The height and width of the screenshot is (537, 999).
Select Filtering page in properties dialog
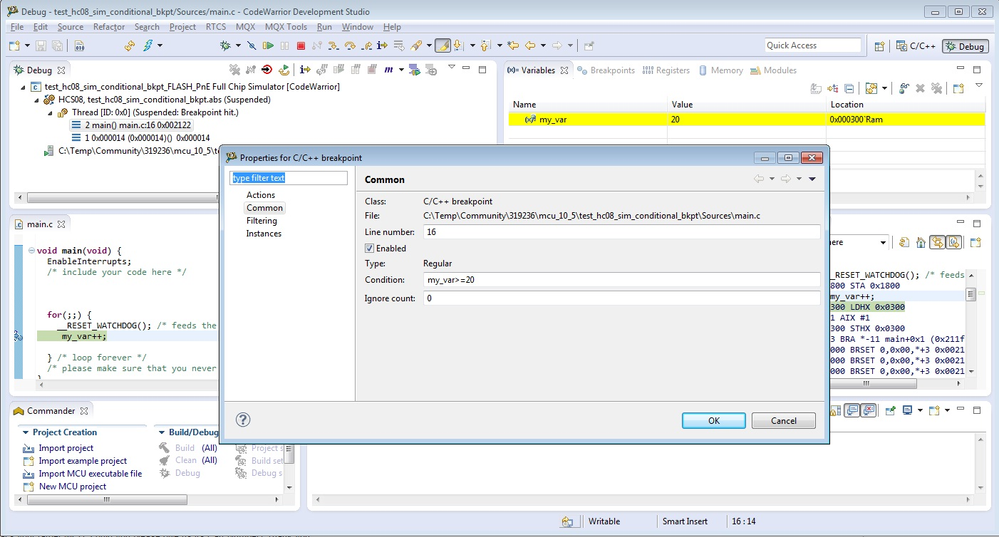tap(261, 221)
